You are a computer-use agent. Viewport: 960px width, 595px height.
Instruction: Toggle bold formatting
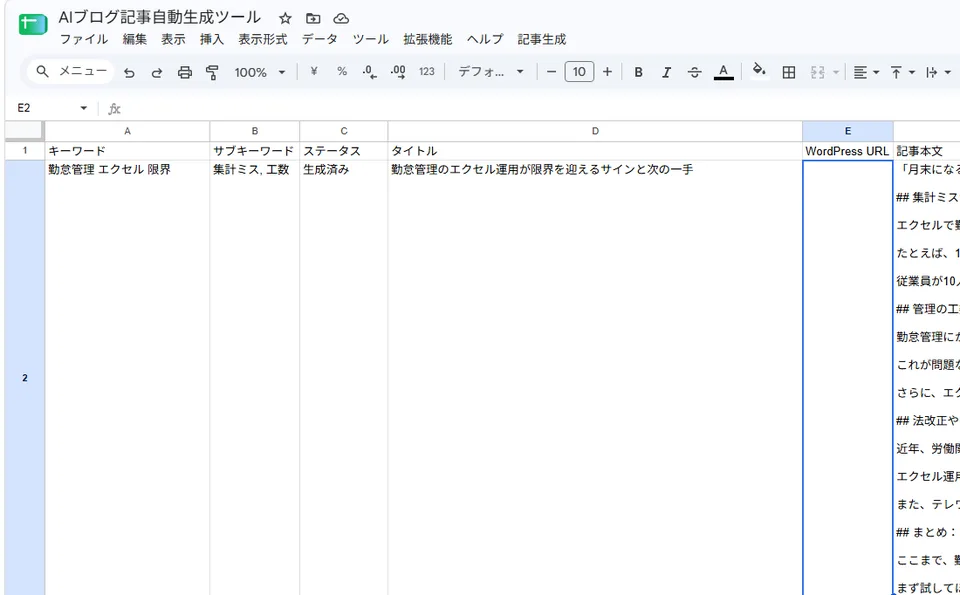(x=638, y=72)
